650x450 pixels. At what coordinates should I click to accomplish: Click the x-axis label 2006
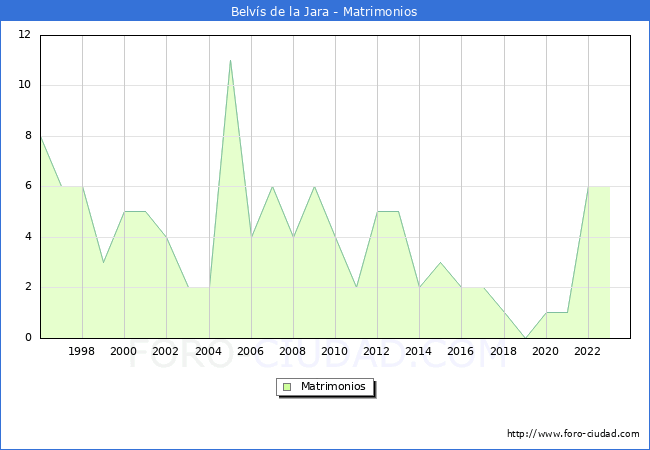coord(250,351)
